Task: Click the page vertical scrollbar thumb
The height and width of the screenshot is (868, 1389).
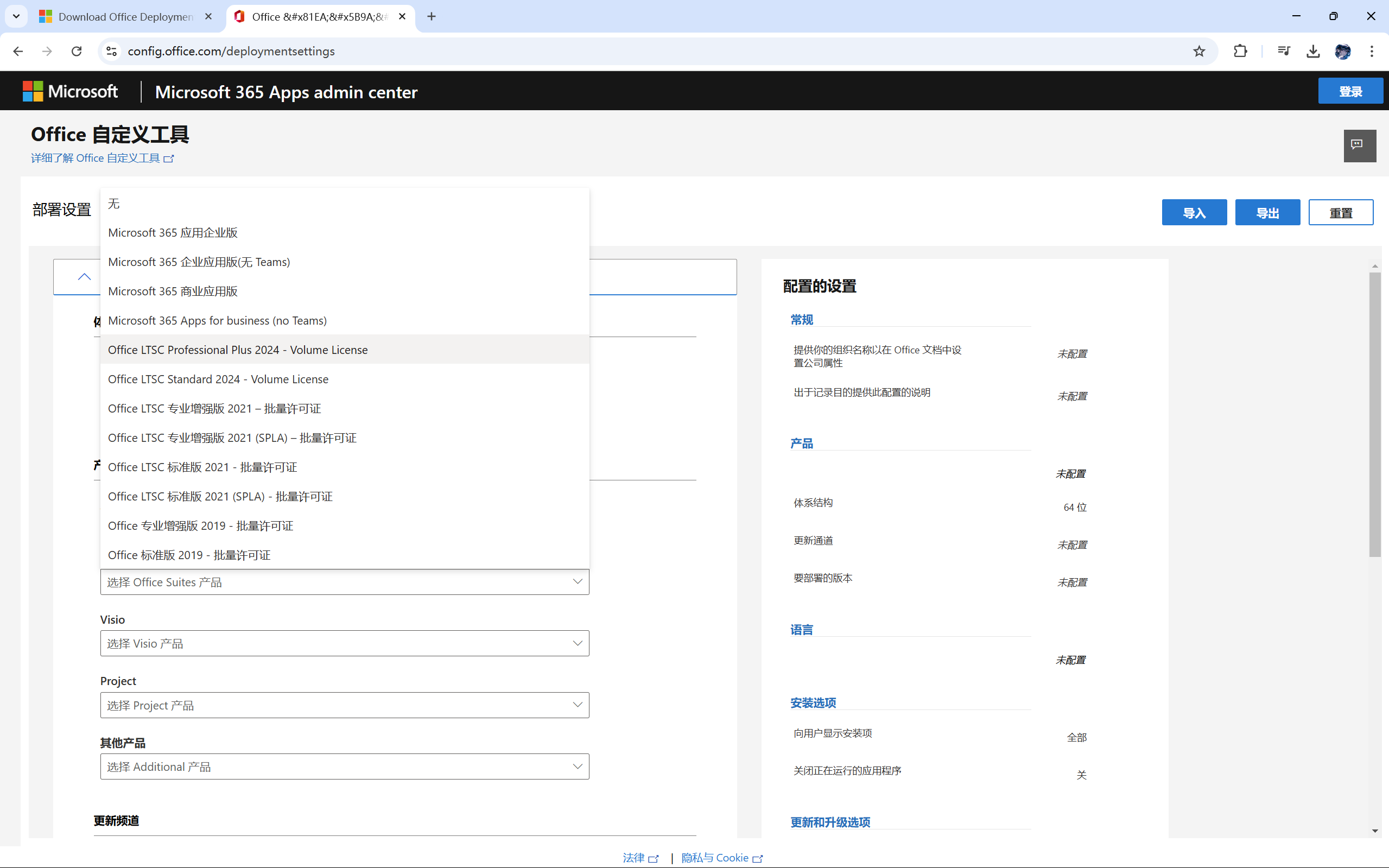Action: coord(1375,415)
